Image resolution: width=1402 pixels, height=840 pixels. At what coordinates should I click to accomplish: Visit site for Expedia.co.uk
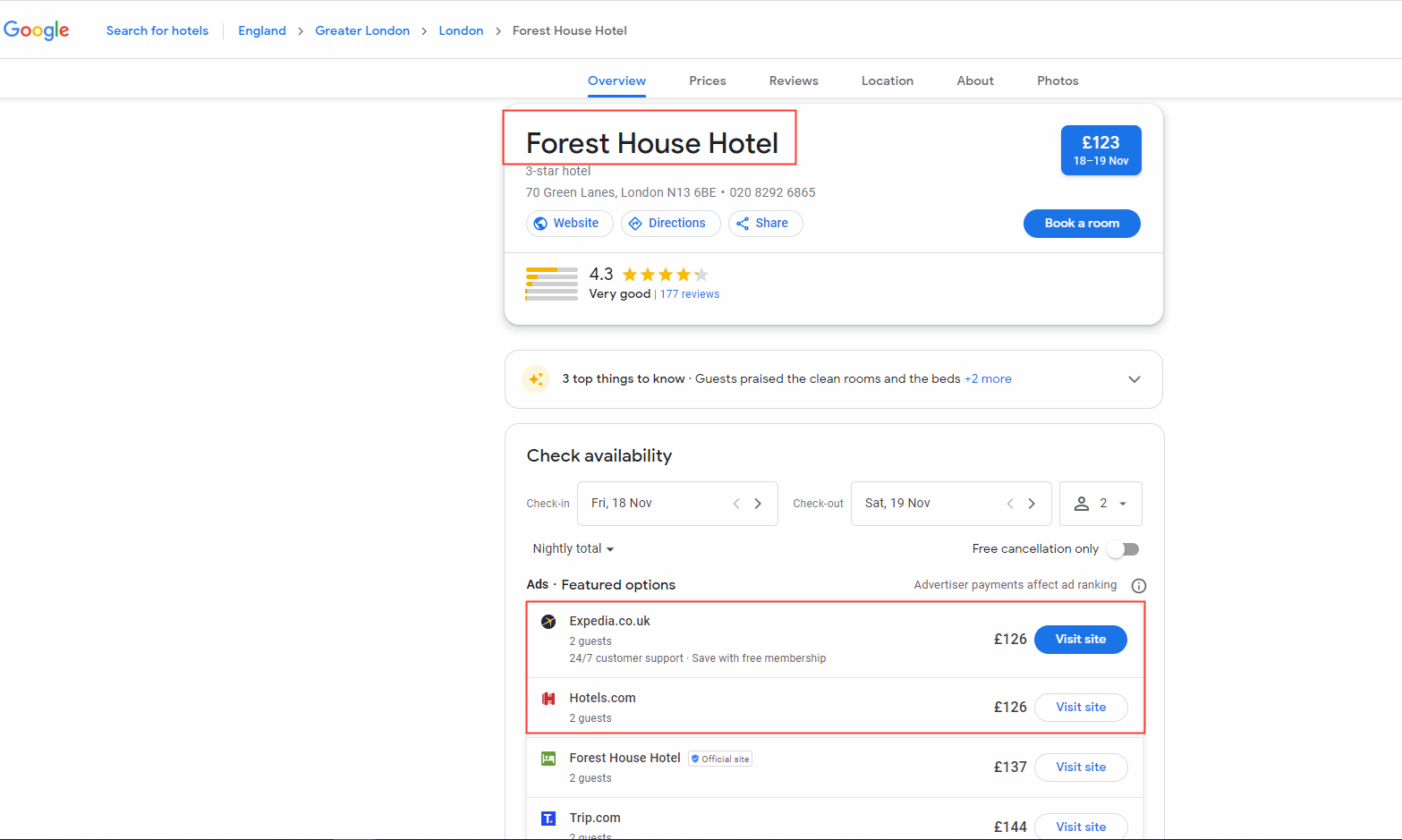tap(1081, 640)
